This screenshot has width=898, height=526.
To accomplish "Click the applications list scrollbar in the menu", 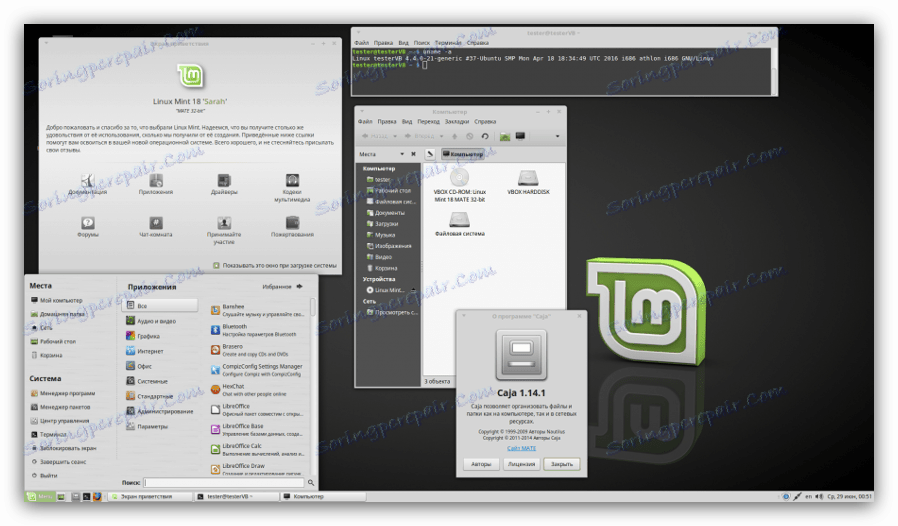I will pos(313,307).
